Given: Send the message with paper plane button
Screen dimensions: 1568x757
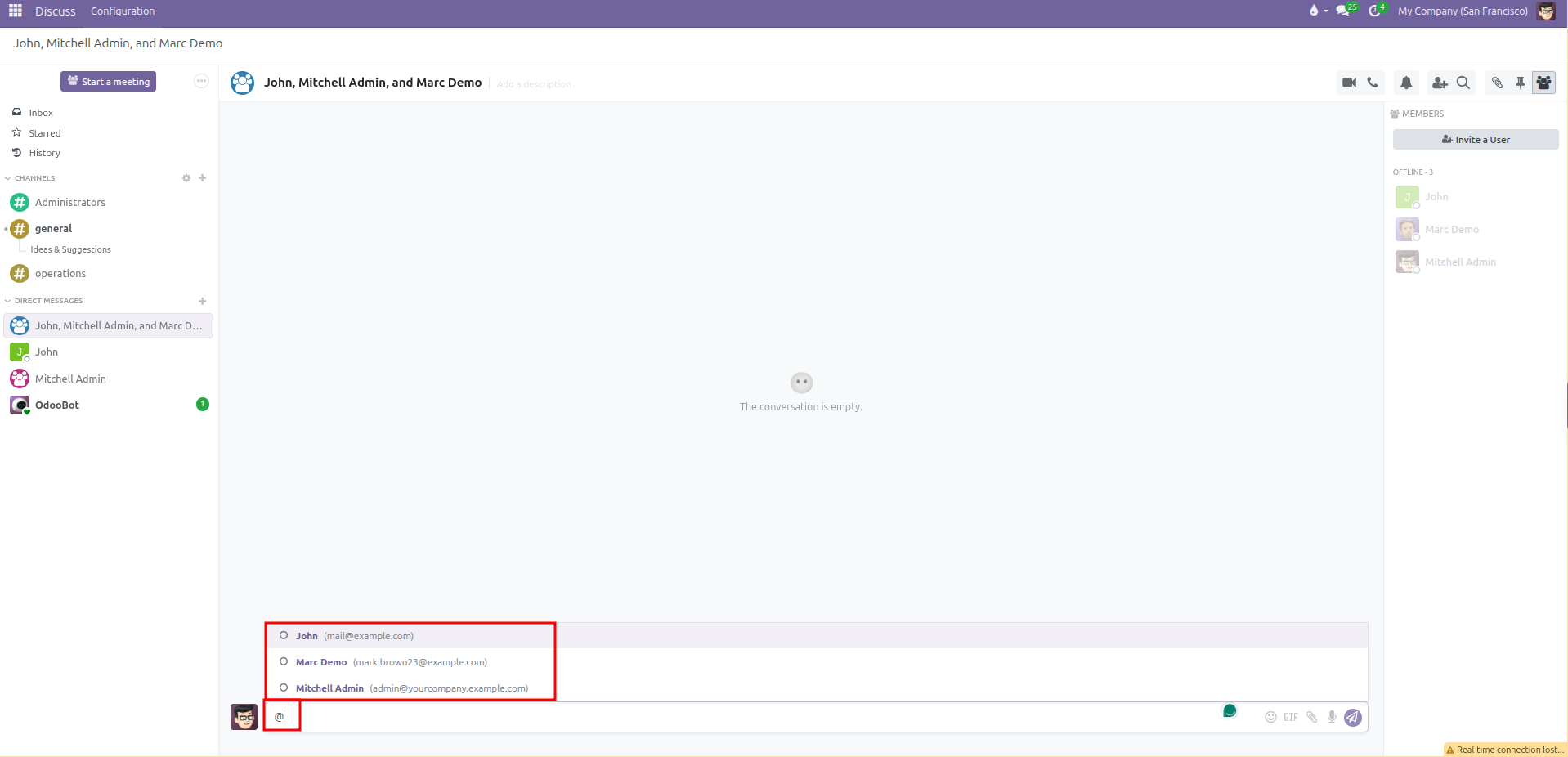Looking at the screenshot, I should [x=1353, y=717].
